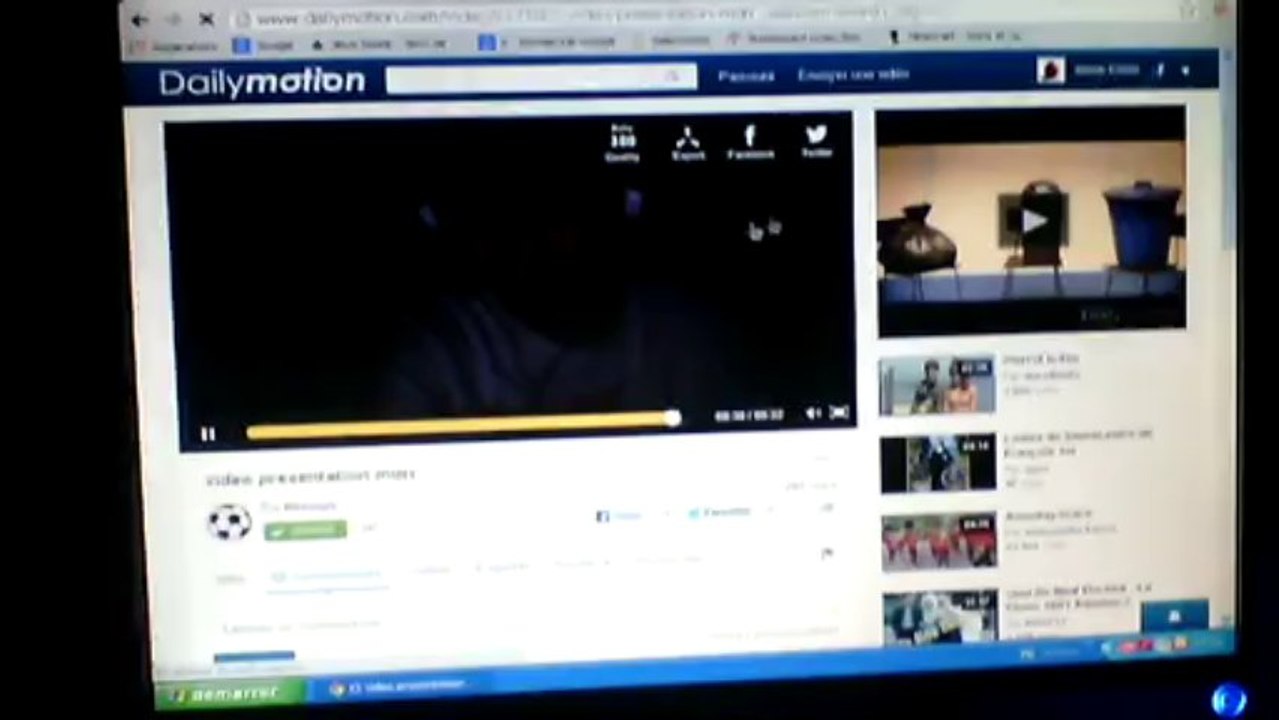1279x720 pixels.
Task: Expand the account dropdown arrow in the header
Action: coord(1185,70)
